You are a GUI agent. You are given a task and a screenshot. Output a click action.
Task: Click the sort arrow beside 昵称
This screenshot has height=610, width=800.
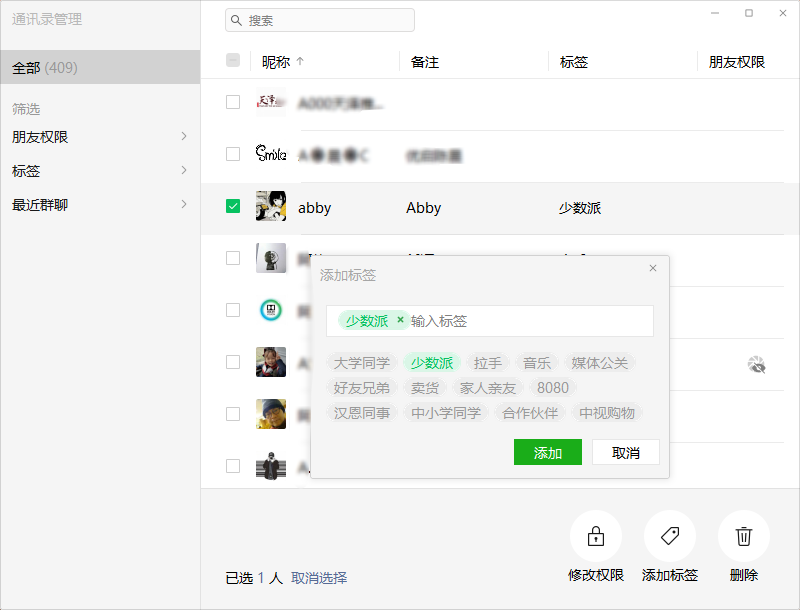click(300, 62)
